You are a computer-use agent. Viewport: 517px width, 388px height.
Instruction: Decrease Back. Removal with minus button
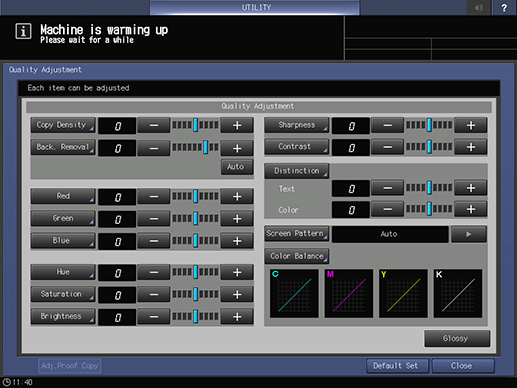click(154, 148)
